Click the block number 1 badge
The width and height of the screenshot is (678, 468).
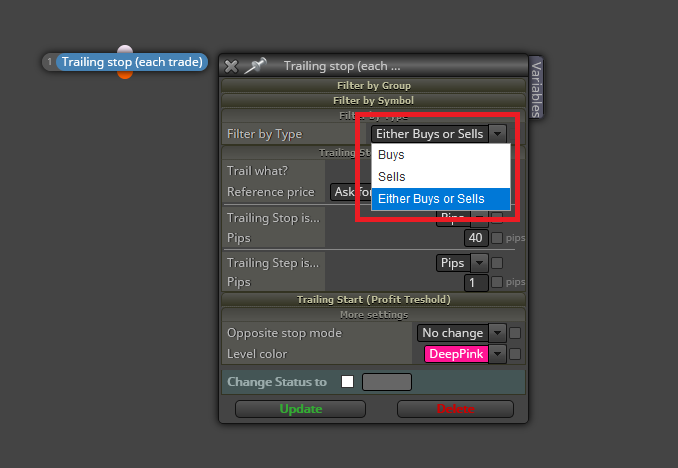click(x=50, y=62)
